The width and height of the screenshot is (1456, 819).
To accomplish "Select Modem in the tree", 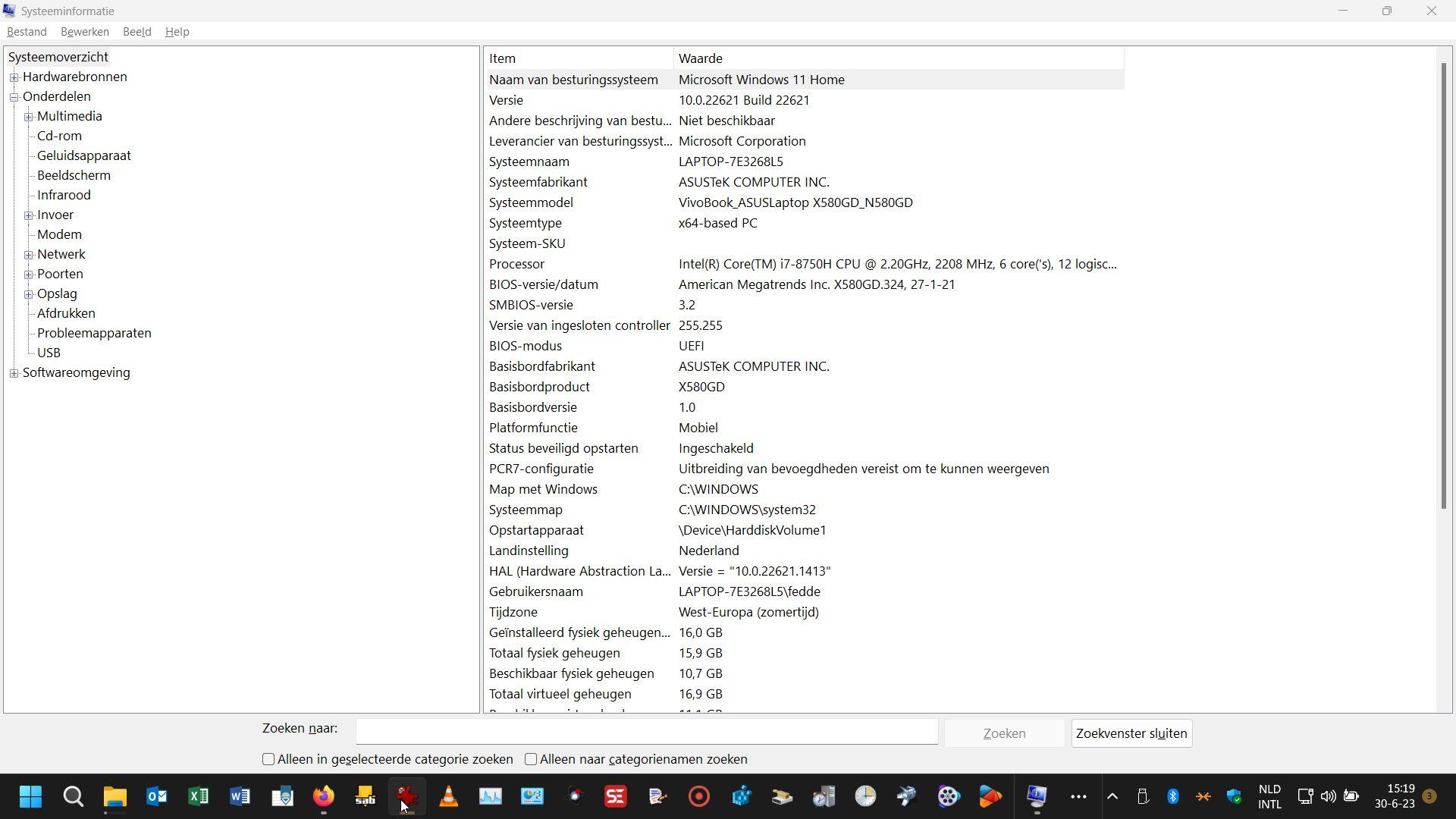I will 59,234.
